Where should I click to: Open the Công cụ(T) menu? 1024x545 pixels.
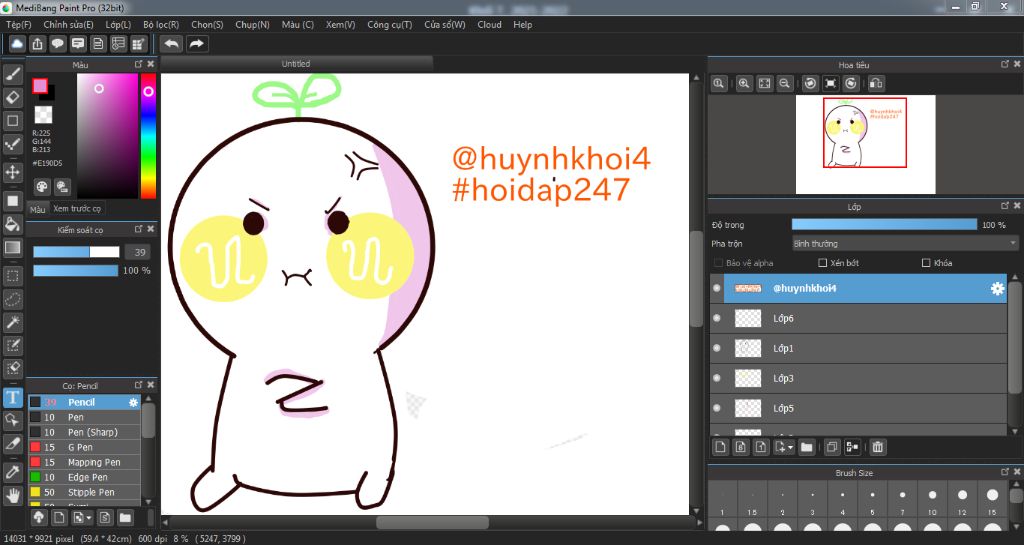tap(390, 25)
